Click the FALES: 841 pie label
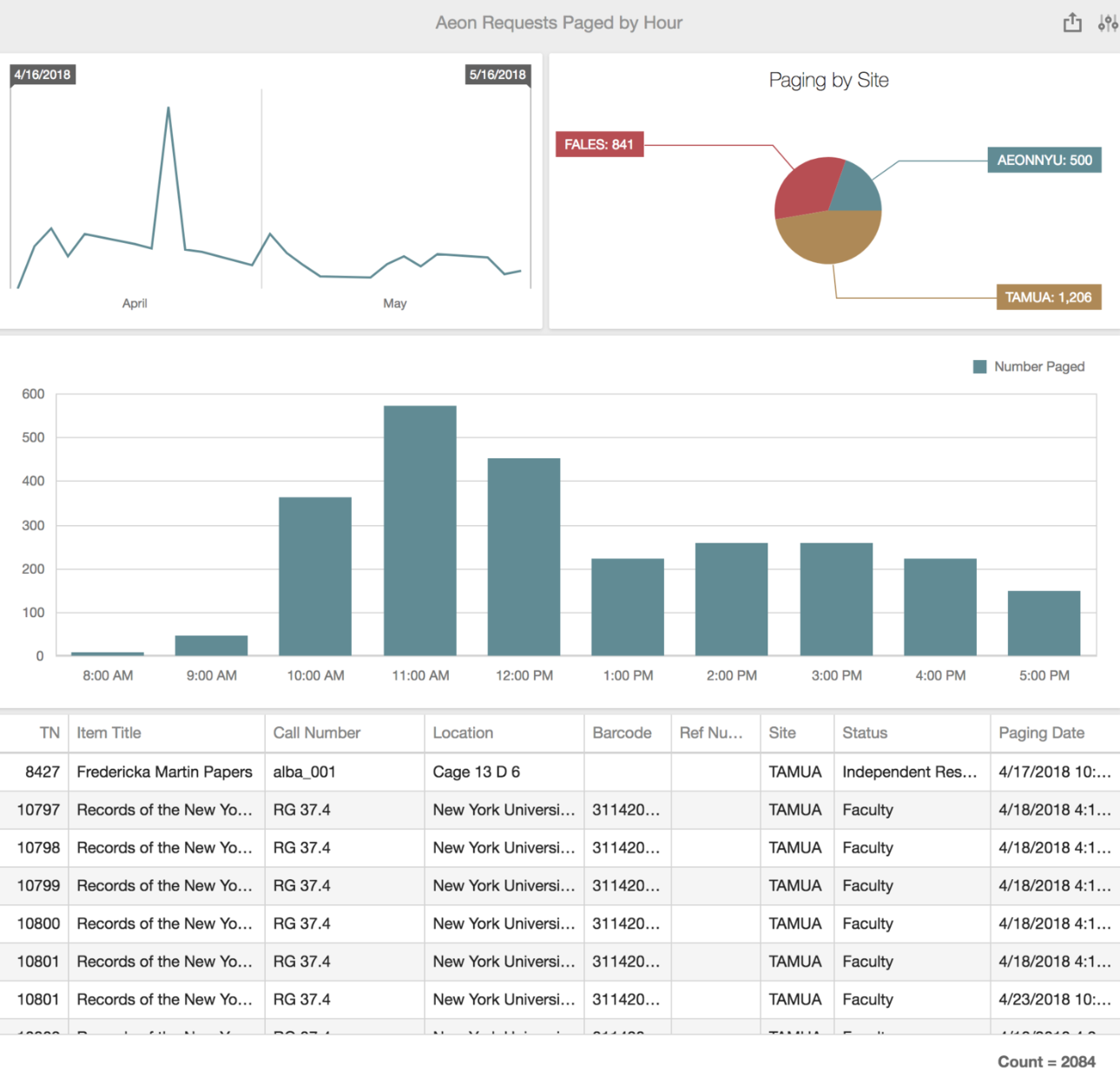The width and height of the screenshot is (1120, 1084). point(598,144)
